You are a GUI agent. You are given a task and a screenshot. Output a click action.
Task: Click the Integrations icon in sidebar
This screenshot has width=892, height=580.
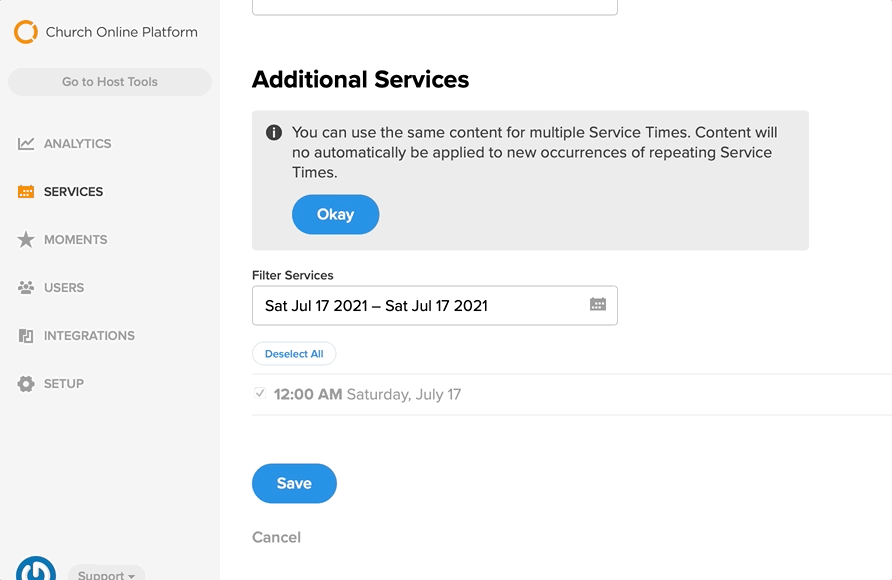point(26,335)
